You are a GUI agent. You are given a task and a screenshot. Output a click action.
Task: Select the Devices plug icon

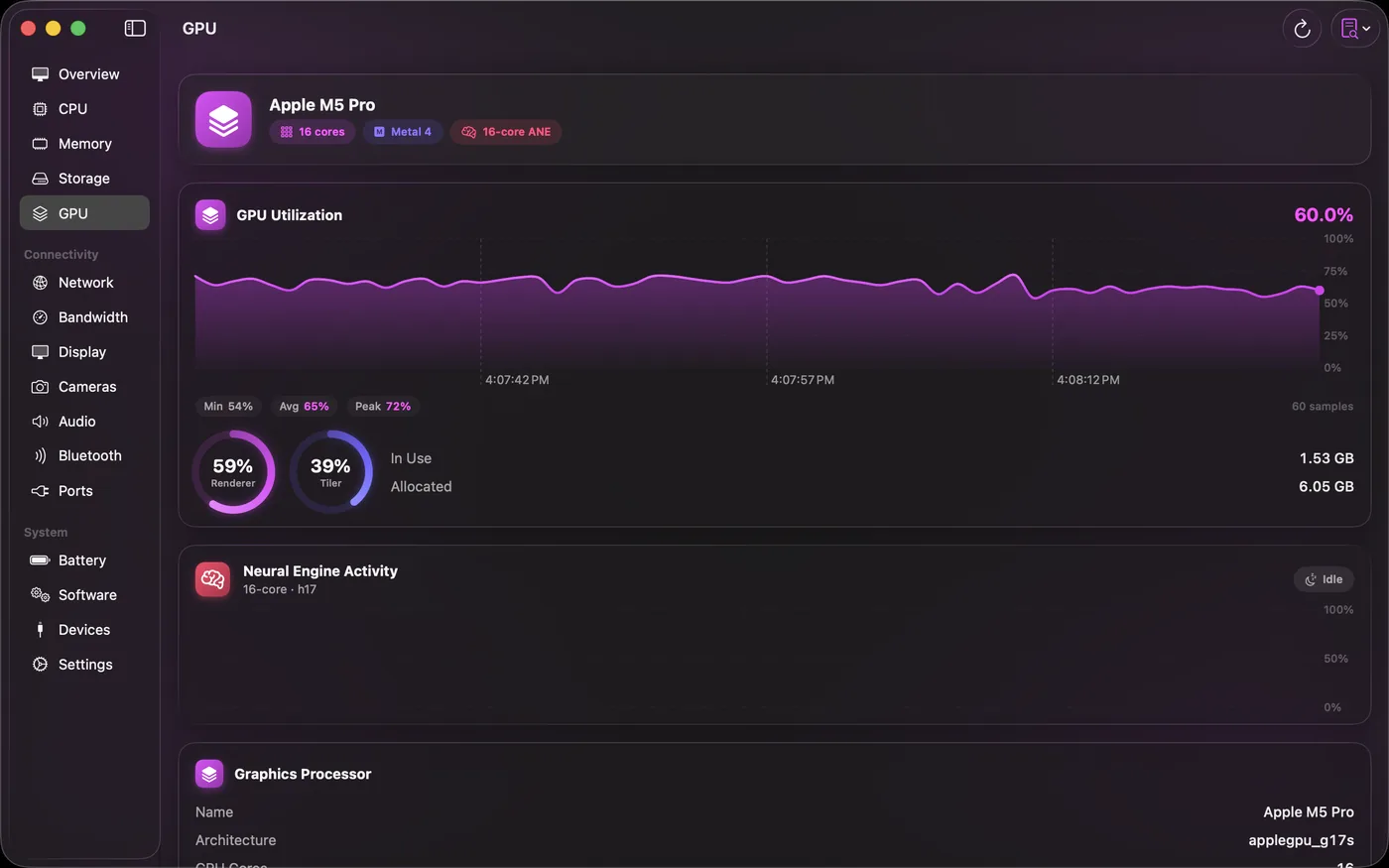[x=40, y=630]
